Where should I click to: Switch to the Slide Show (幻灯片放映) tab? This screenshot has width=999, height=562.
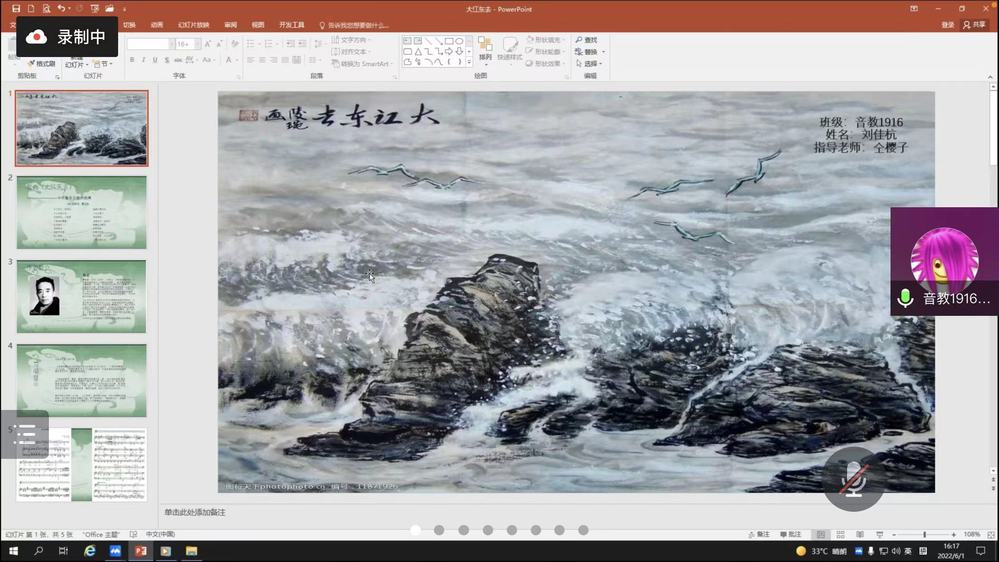pos(194,25)
